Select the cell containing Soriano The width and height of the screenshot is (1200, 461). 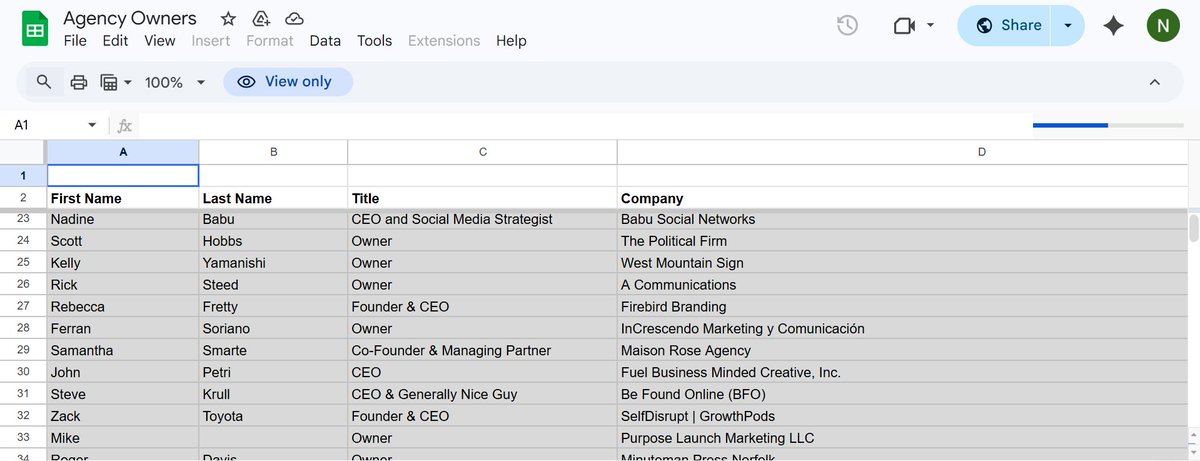click(x=273, y=329)
